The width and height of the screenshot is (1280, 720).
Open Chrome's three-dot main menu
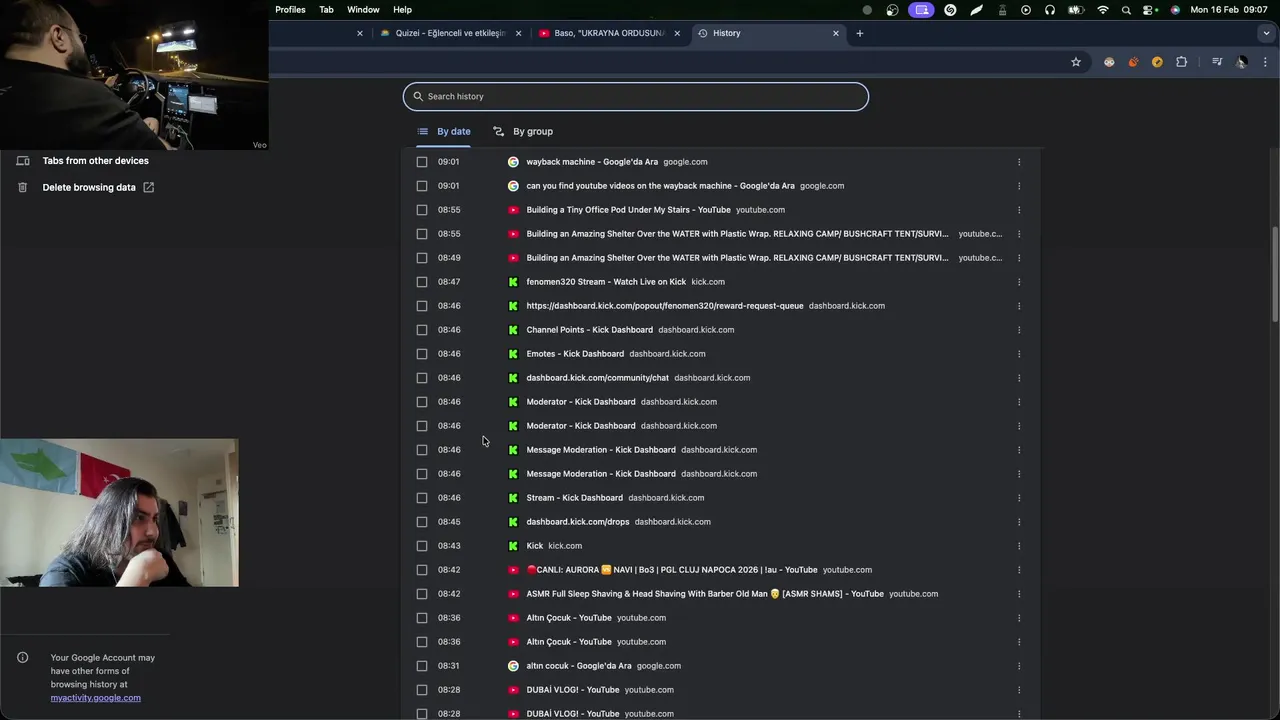1265,62
